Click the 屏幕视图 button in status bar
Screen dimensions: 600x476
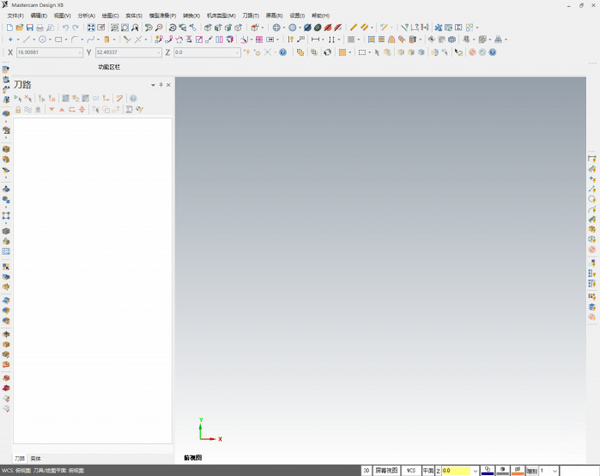tap(386, 470)
